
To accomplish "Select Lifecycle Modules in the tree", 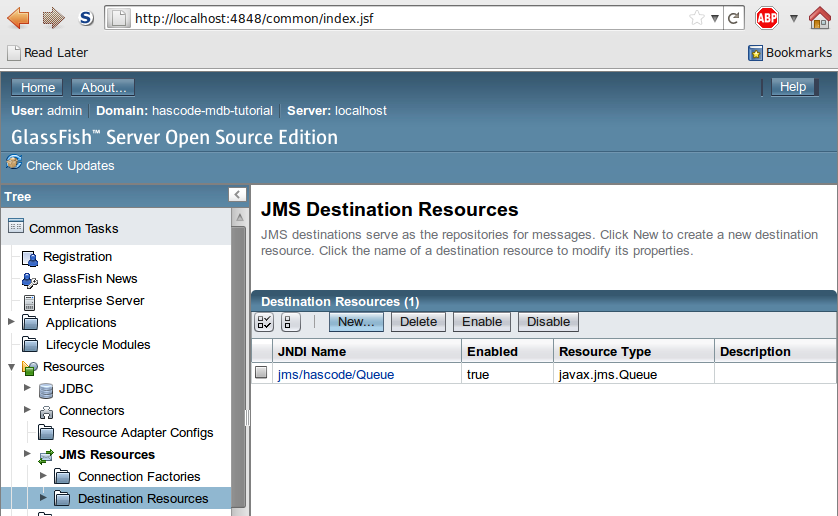I will (98, 344).
